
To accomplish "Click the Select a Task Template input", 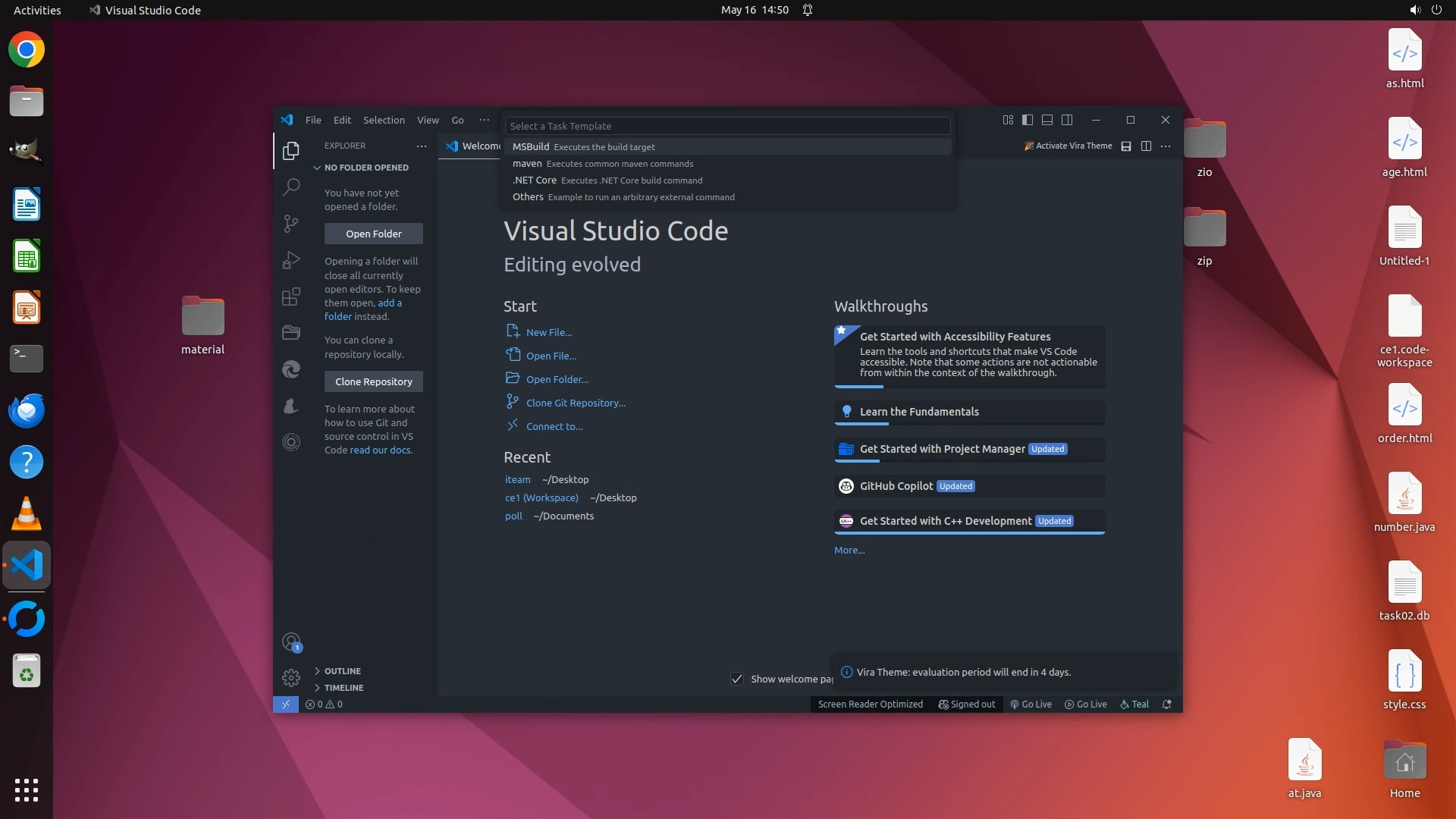I will tap(726, 126).
